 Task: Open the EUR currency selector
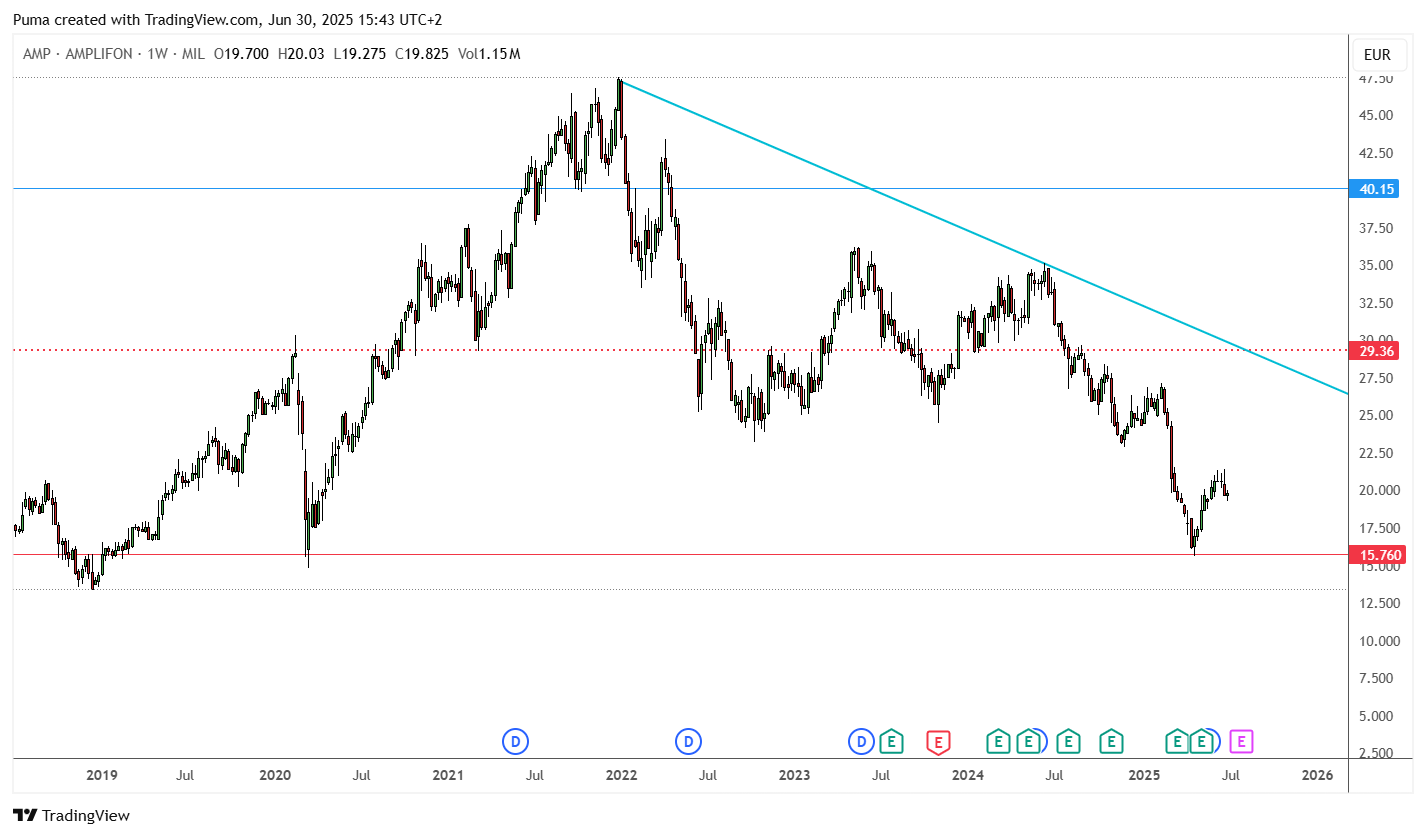coord(1377,54)
